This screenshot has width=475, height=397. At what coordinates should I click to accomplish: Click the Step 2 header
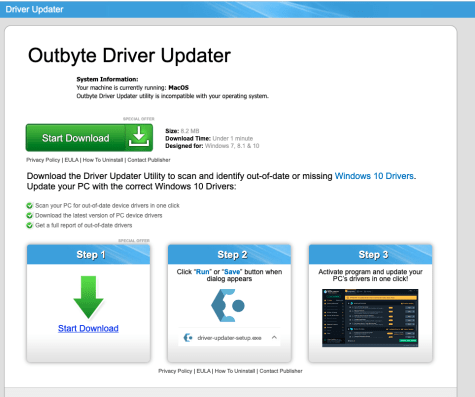point(229,254)
